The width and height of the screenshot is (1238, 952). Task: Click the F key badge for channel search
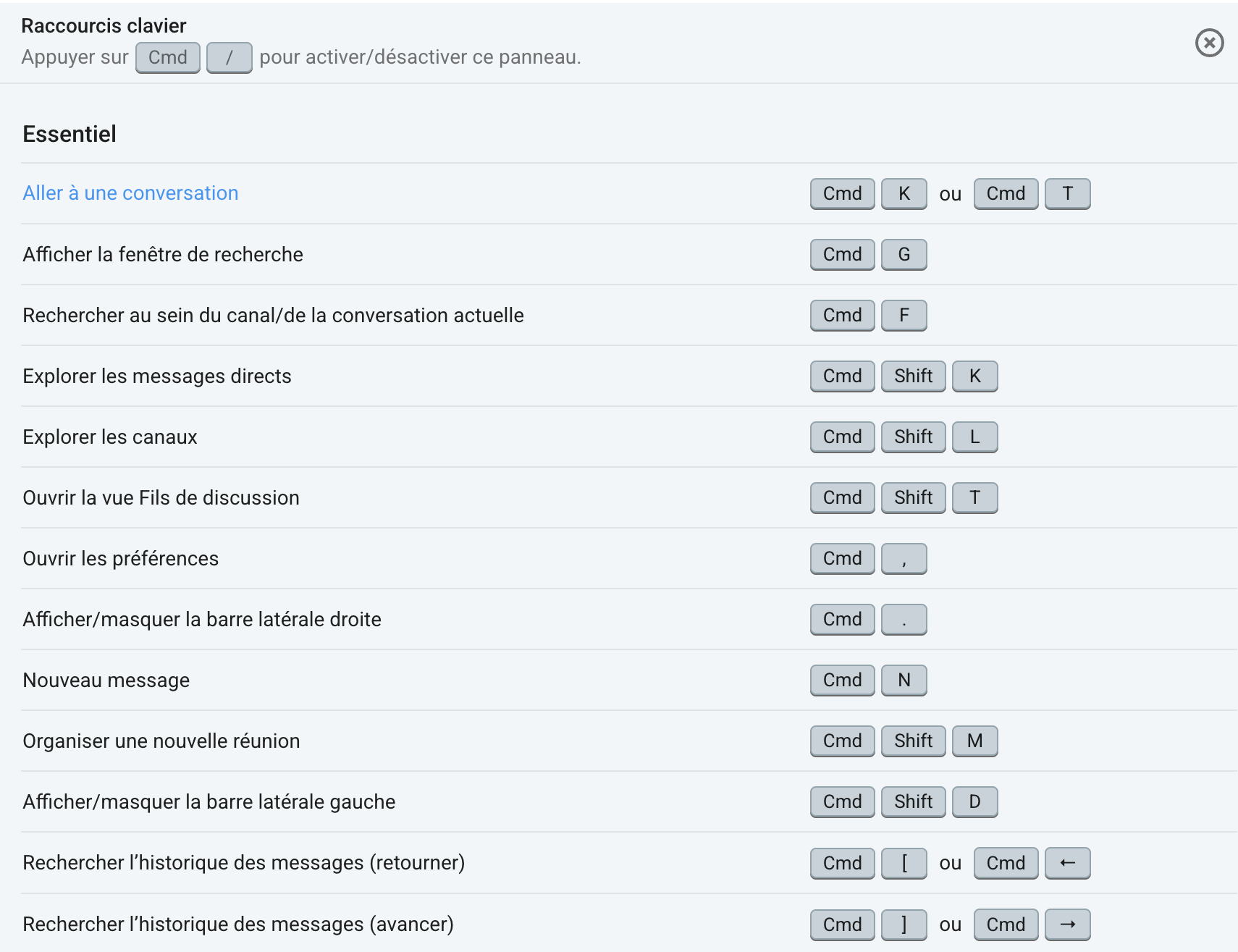(x=904, y=315)
